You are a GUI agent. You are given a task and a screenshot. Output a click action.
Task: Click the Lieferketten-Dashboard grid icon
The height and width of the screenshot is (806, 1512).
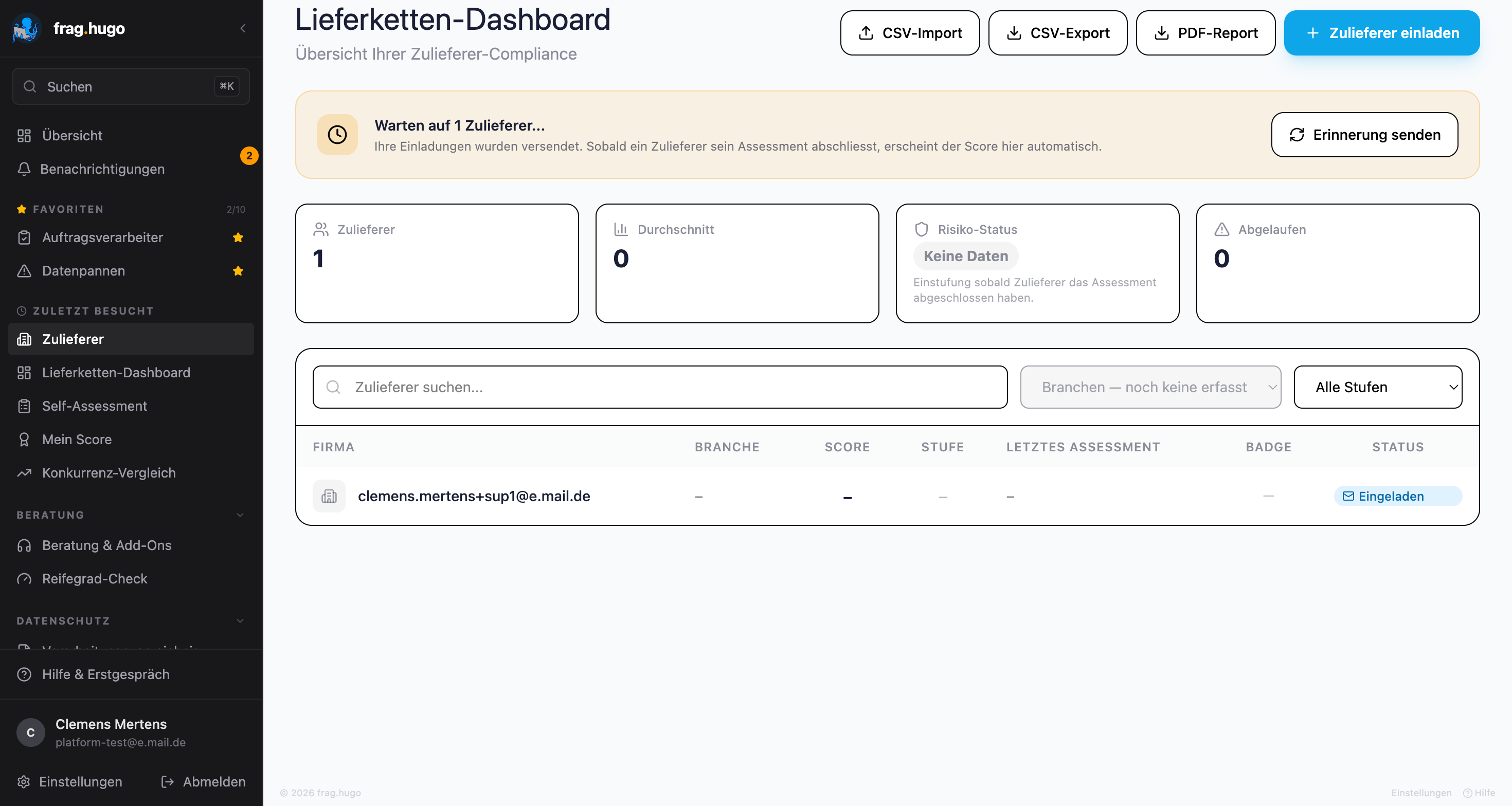pos(24,373)
